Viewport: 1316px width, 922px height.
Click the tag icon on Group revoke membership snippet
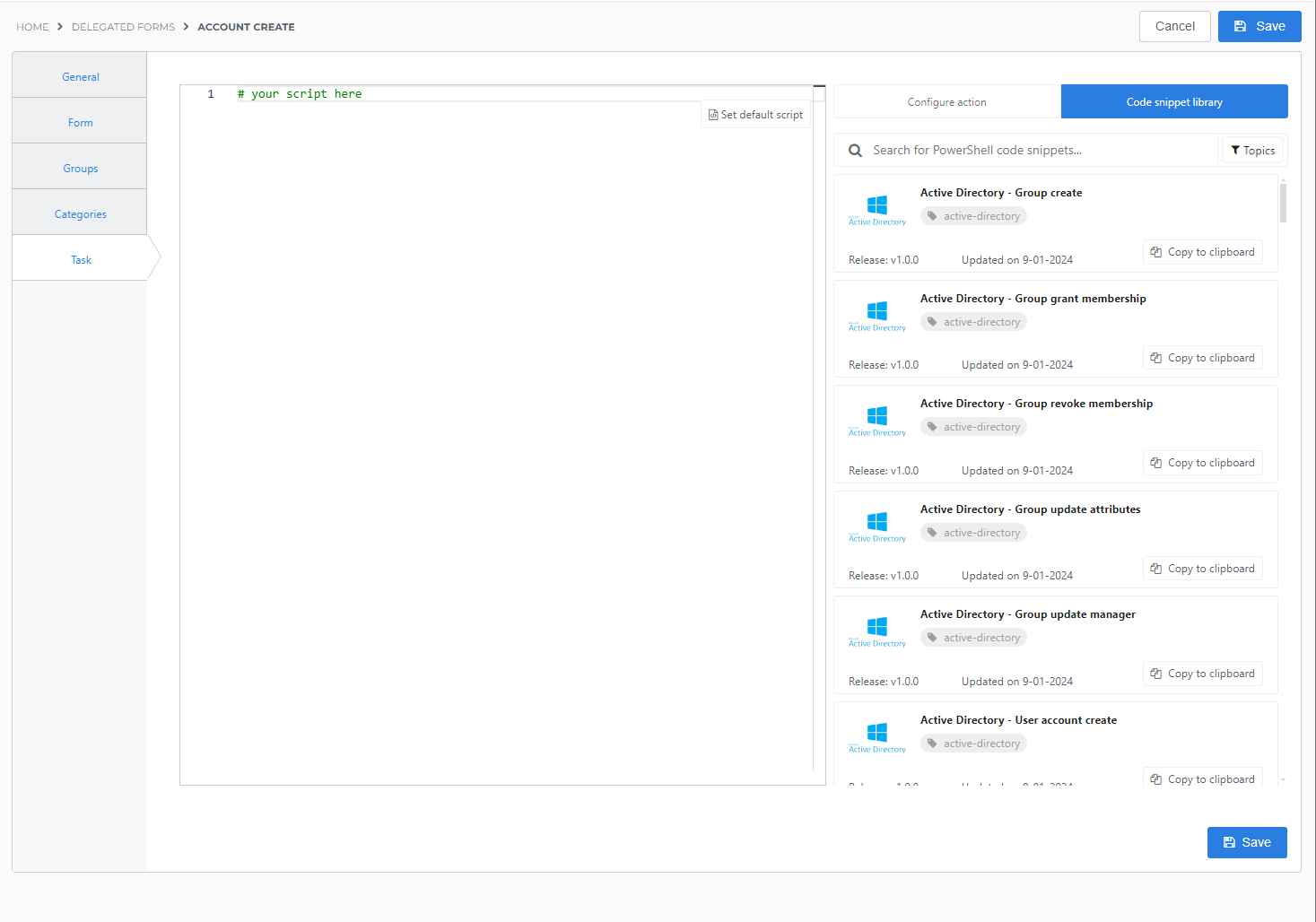pyautogui.click(x=932, y=427)
